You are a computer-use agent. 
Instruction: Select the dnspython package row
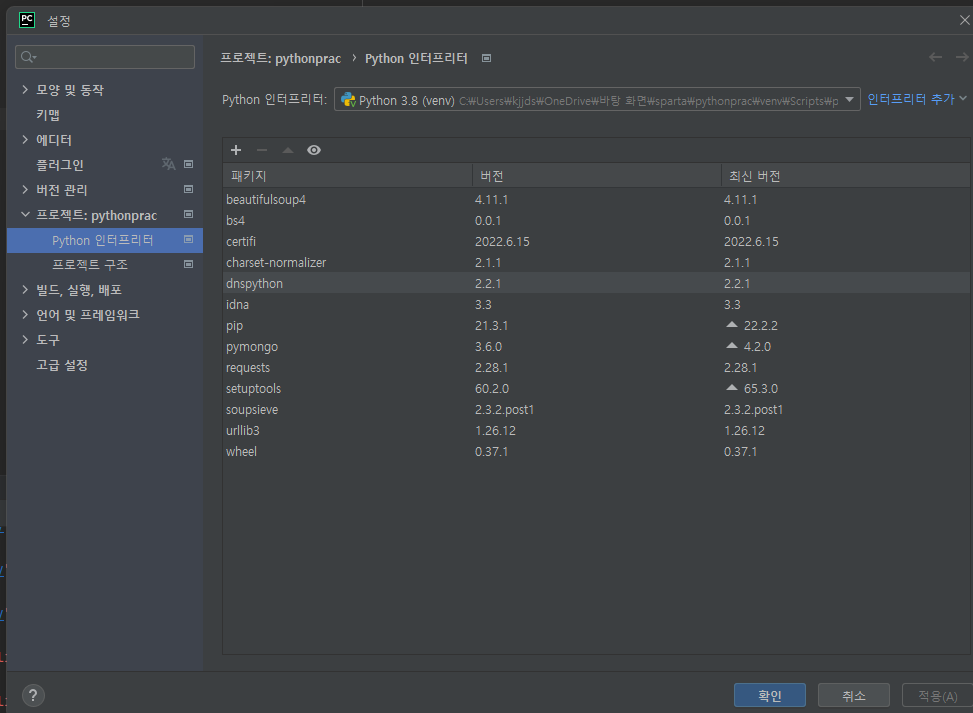pyautogui.click(x=596, y=284)
